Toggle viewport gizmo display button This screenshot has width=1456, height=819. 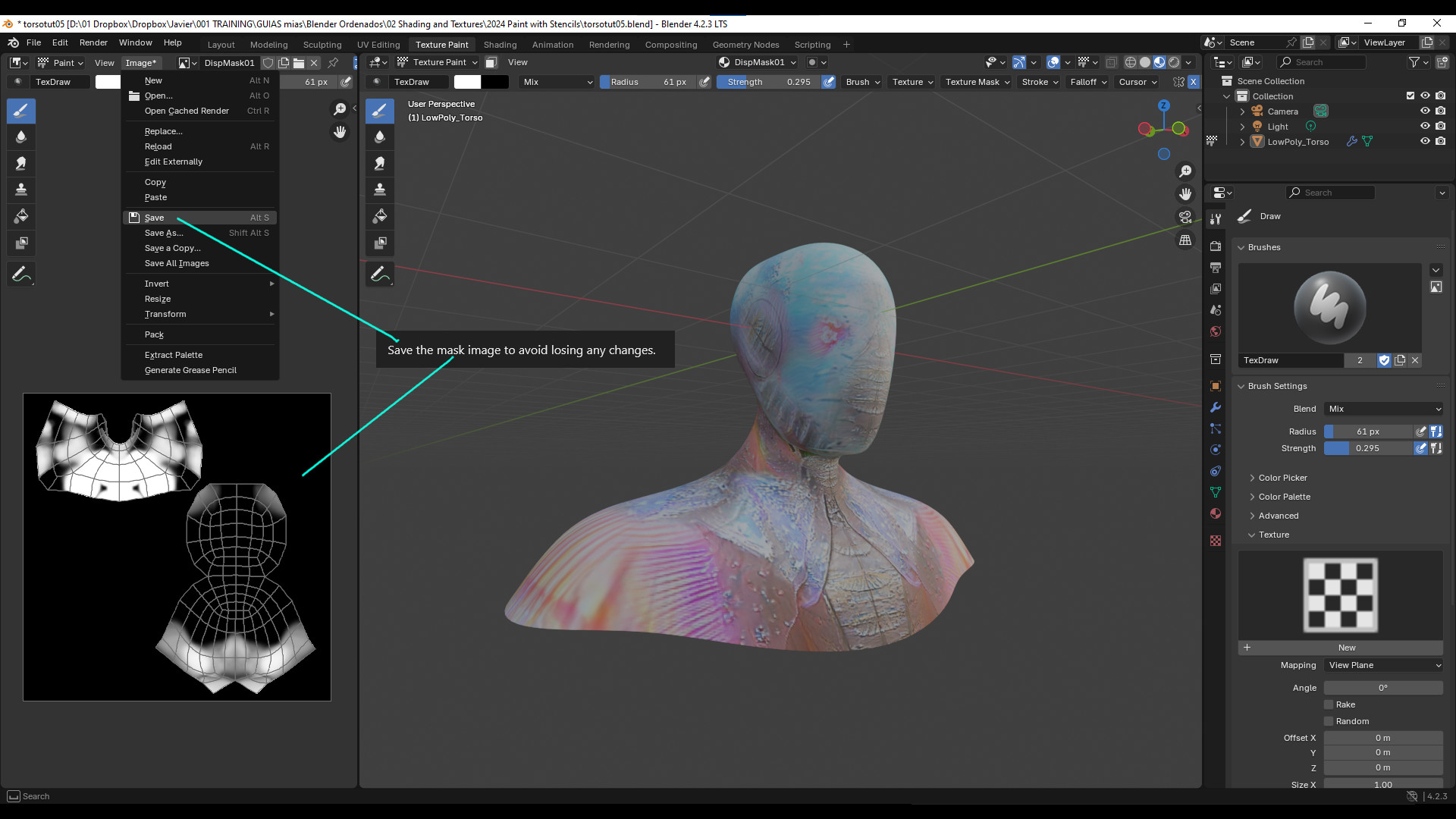point(1018,62)
